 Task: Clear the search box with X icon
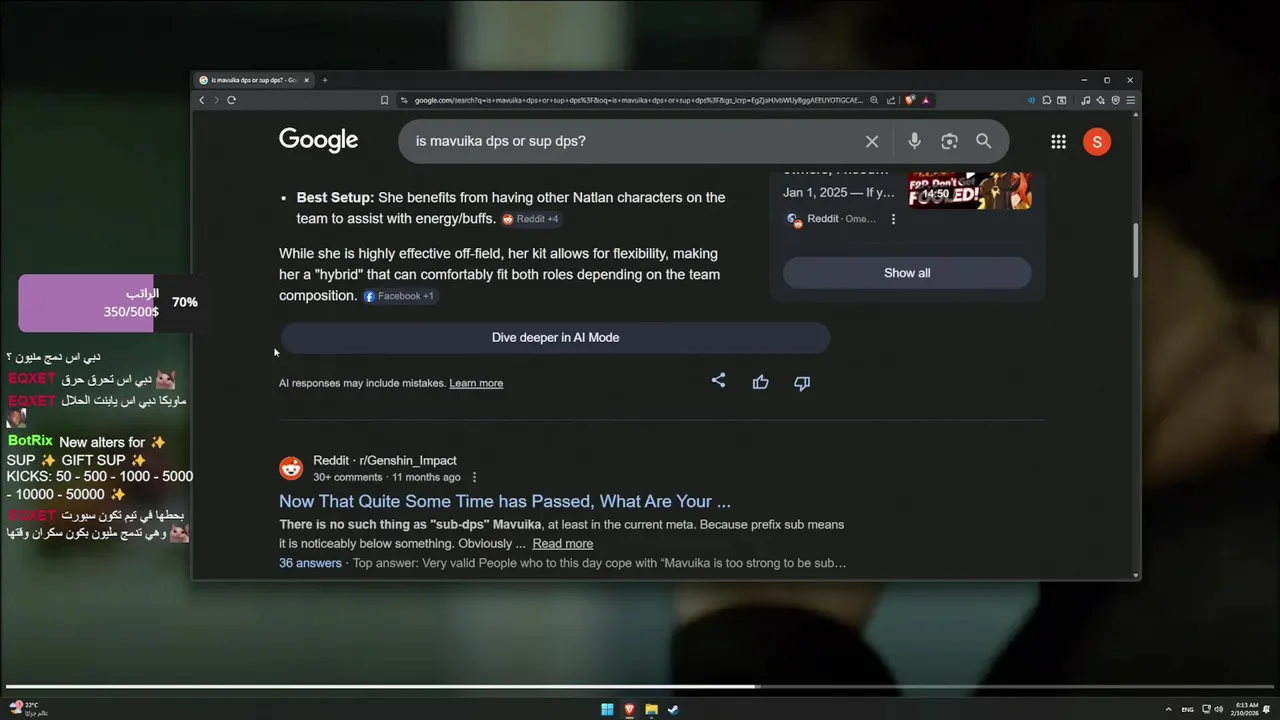[872, 141]
